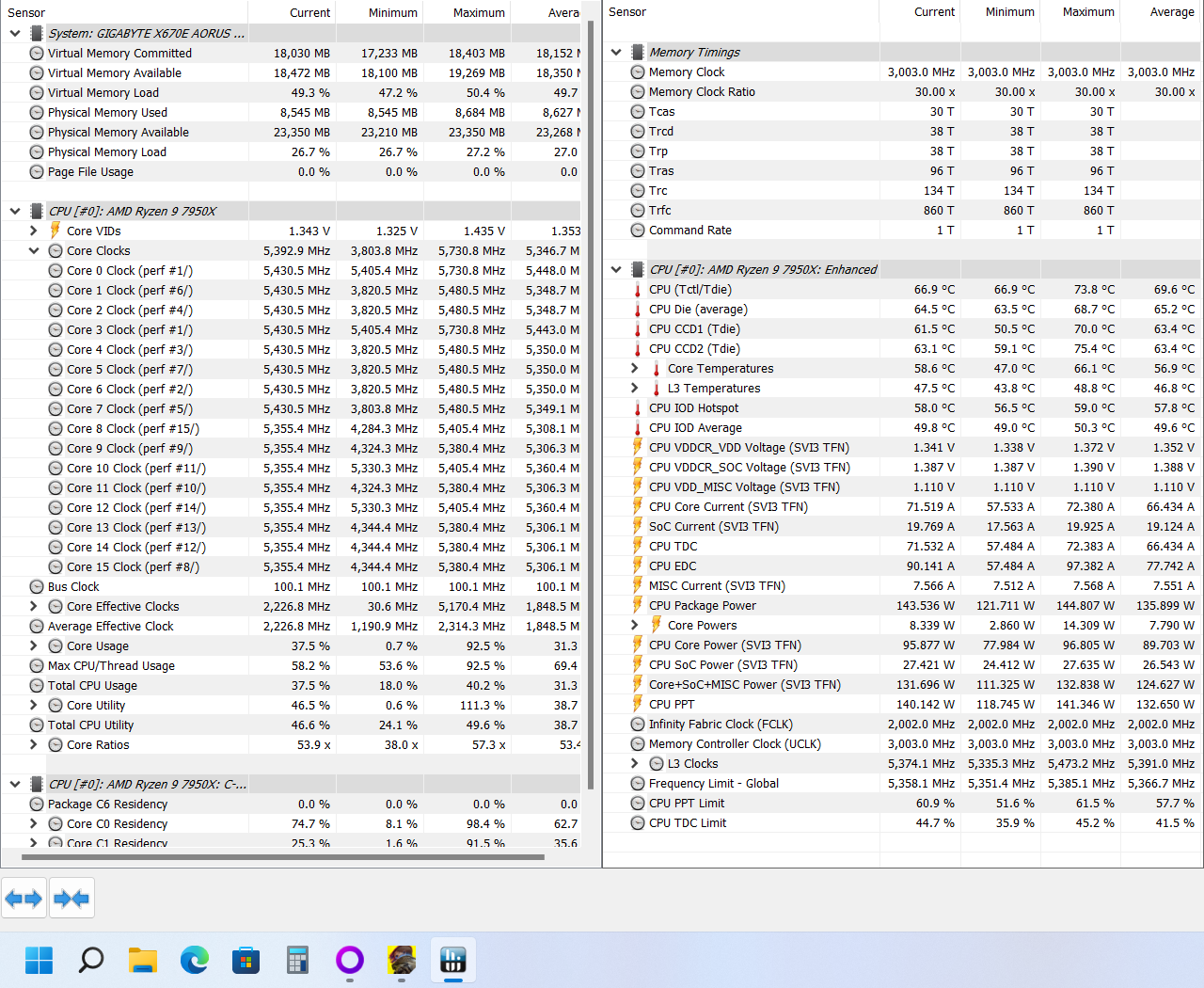Expand the Core Utility node

point(34,706)
